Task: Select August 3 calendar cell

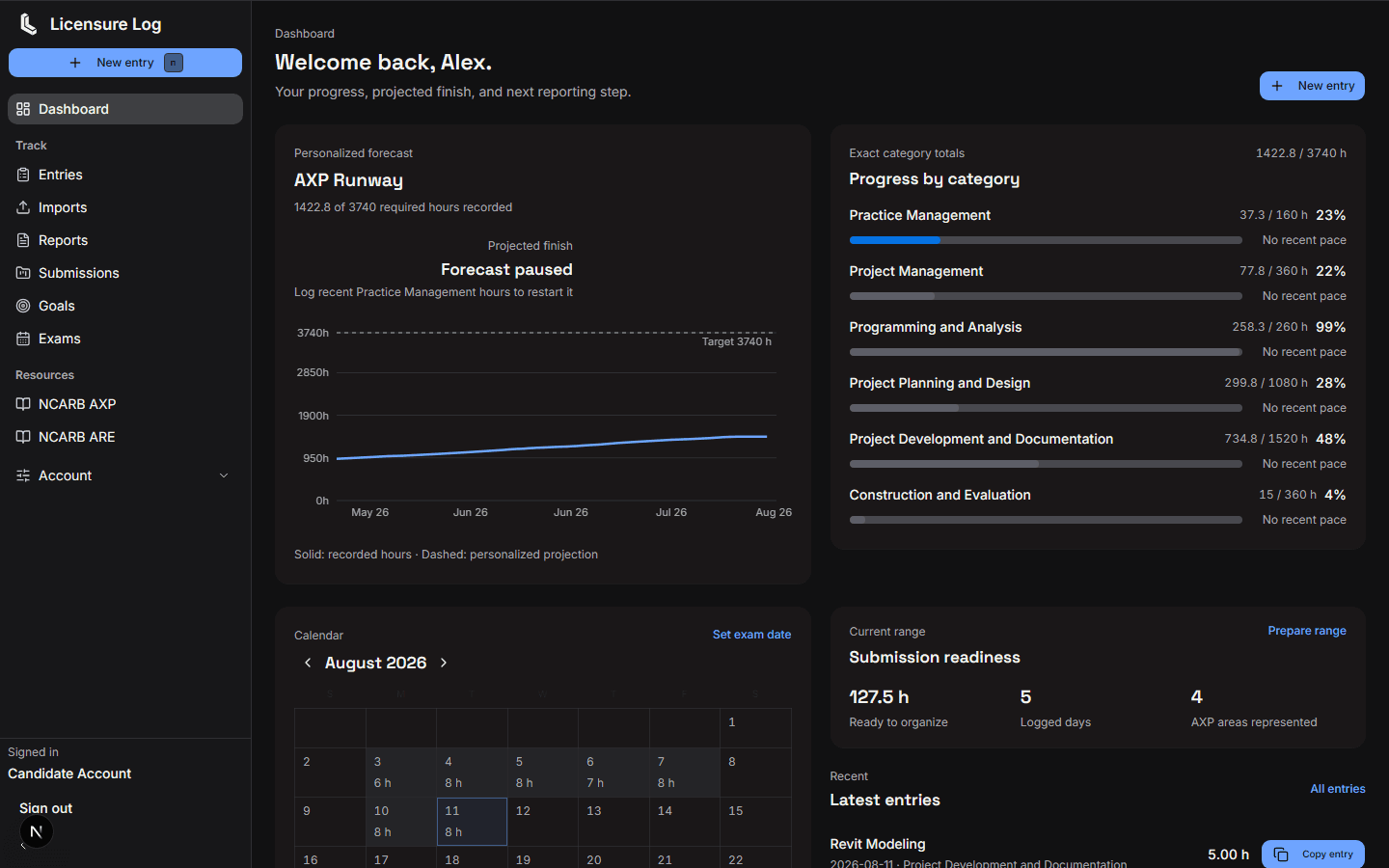Action: click(x=401, y=773)
